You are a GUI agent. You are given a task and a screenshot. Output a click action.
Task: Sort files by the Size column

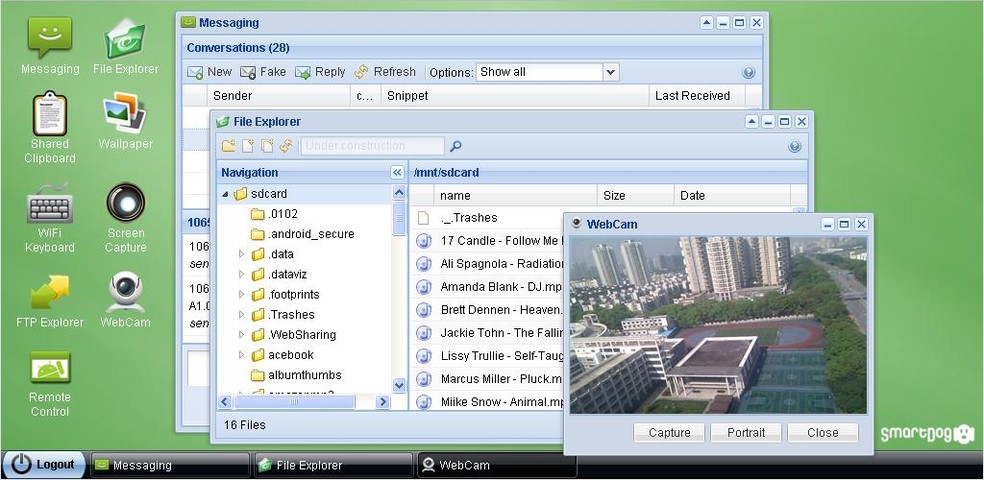(635, 196)
